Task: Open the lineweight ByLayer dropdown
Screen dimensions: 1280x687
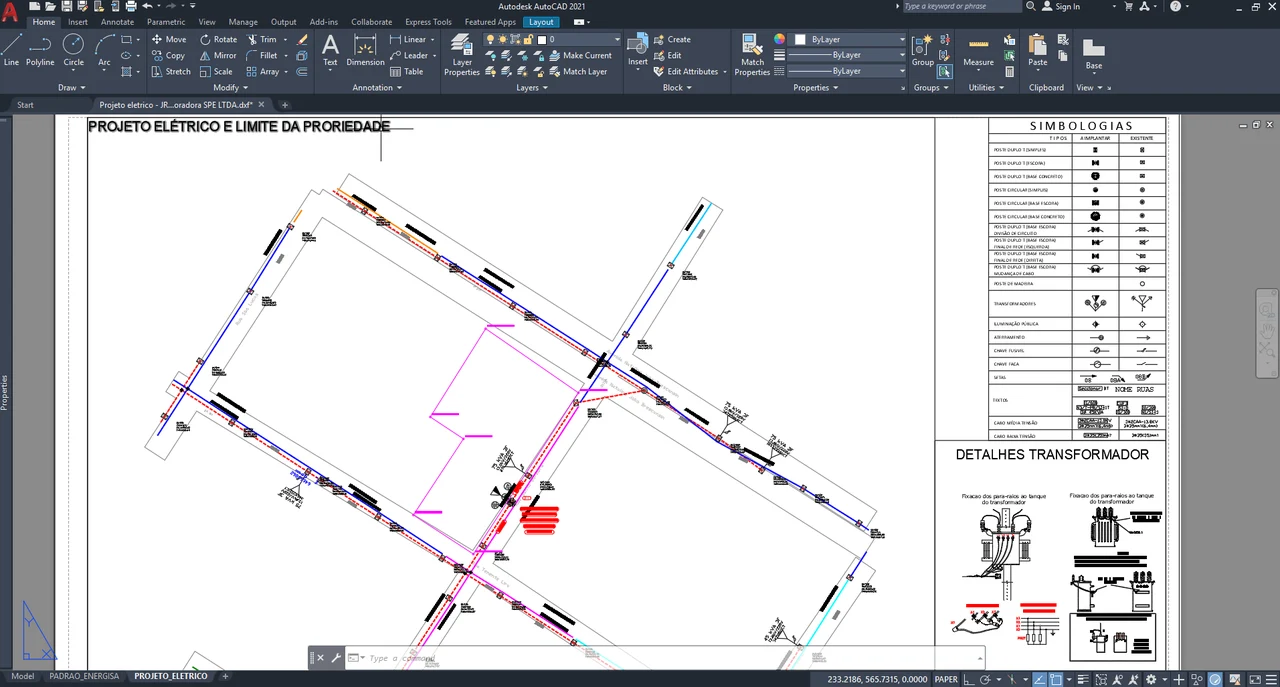Action: tap(846, 55)
